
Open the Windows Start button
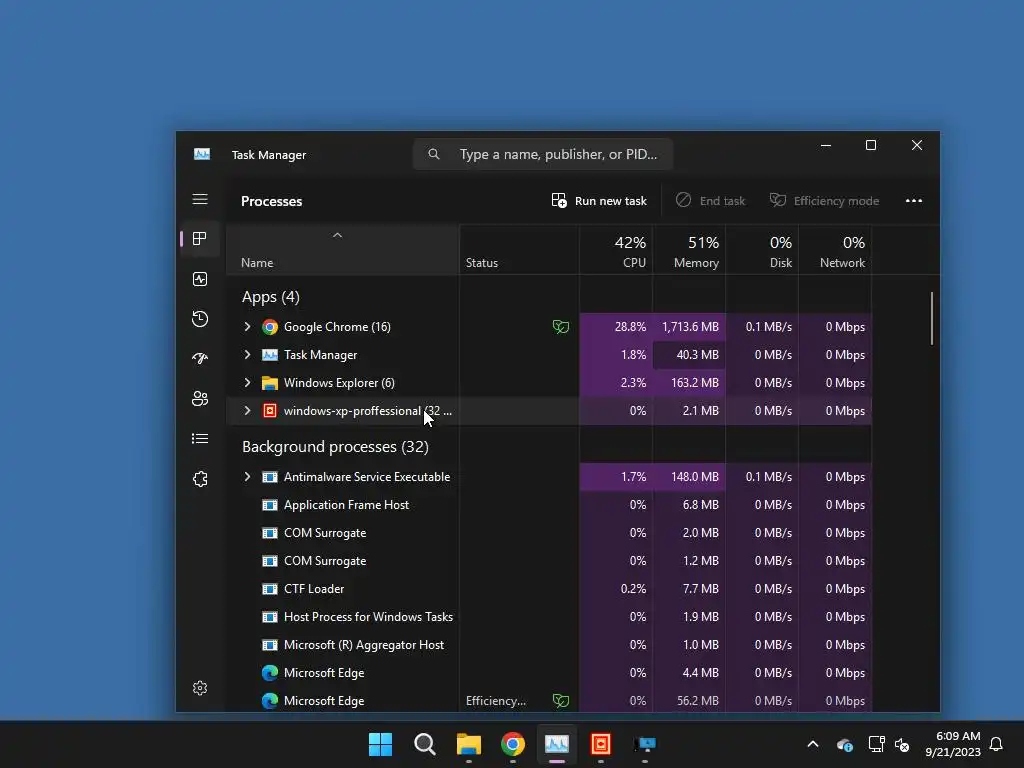point(380,744)
